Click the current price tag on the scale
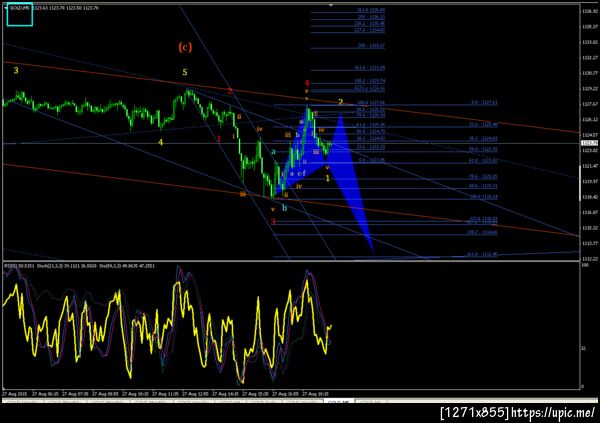Image resolution: width=600 pixels, height=423 pixels. click(589, 143)
